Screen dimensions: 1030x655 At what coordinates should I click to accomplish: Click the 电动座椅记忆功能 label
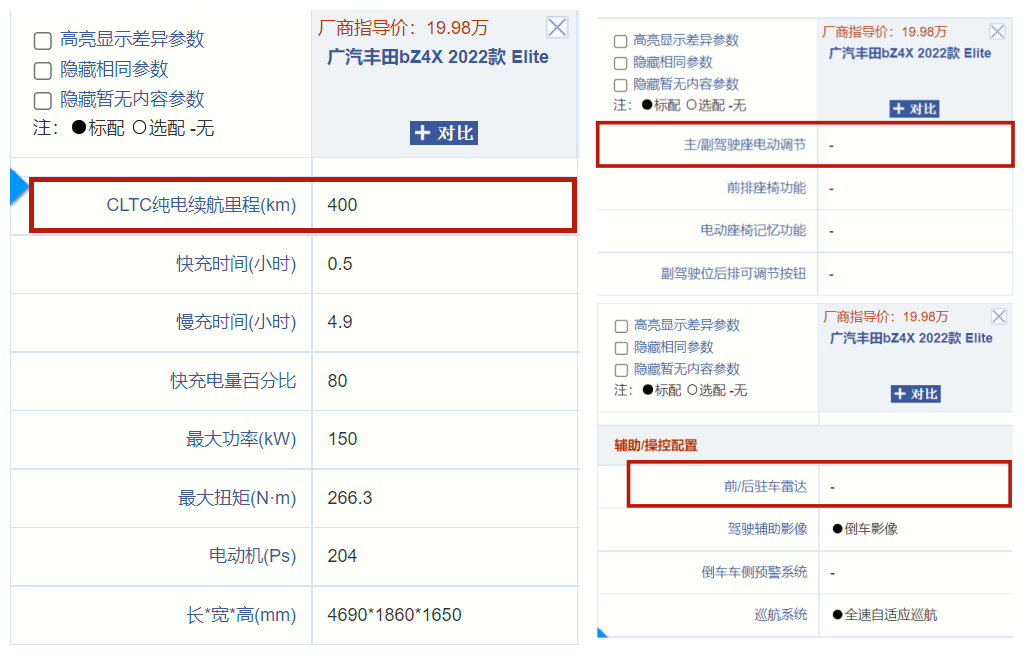pyautogui.click(x=753, y=230)
